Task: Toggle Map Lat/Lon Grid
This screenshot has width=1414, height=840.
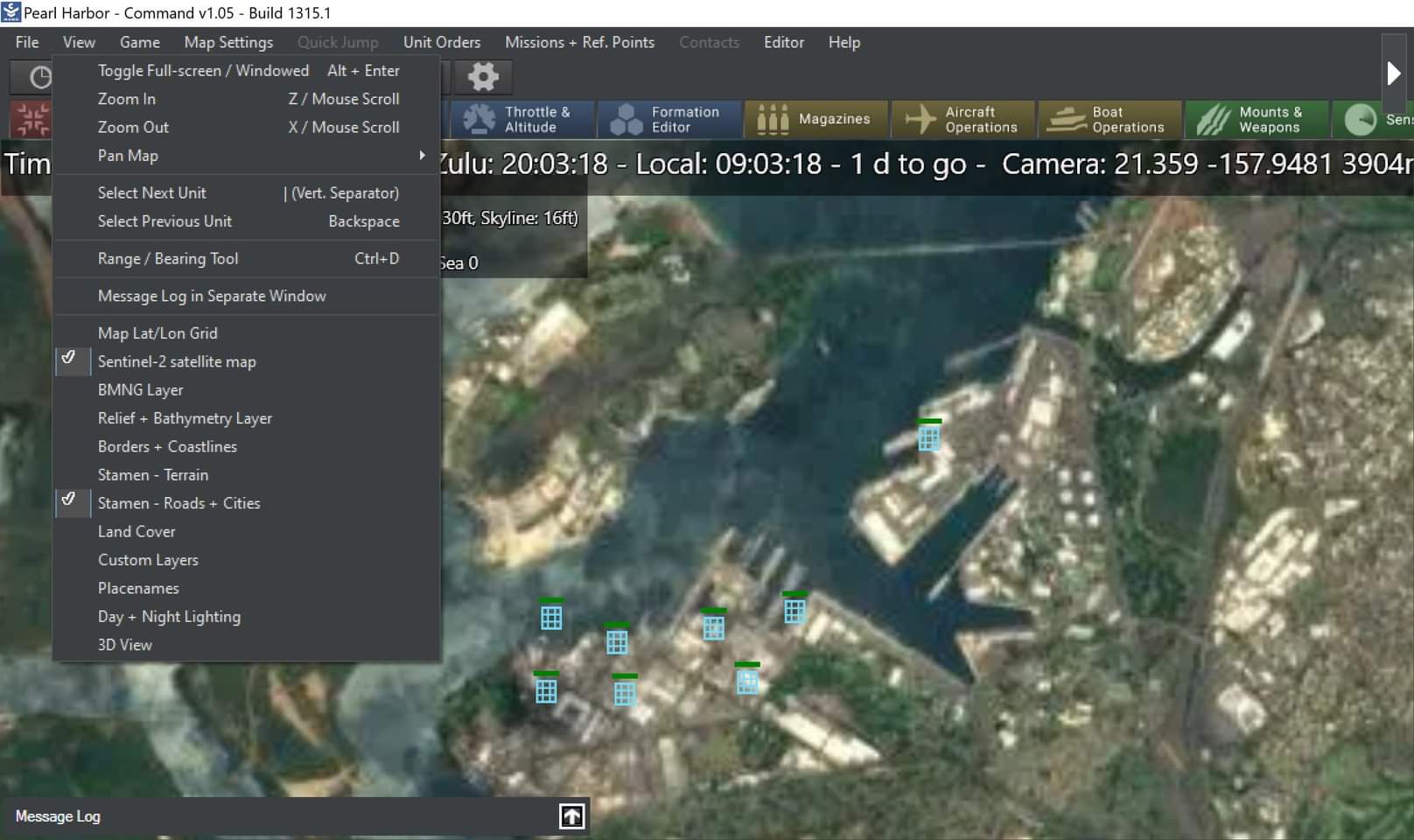Action: pyautogui.click(x=246, y=333)
